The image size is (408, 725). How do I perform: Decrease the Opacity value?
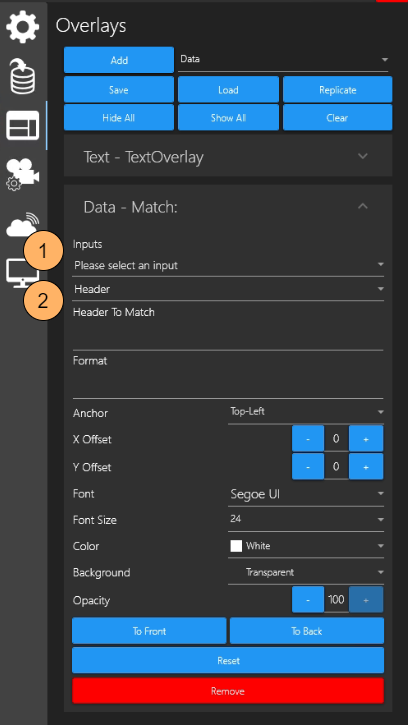(x=308, y=600)
